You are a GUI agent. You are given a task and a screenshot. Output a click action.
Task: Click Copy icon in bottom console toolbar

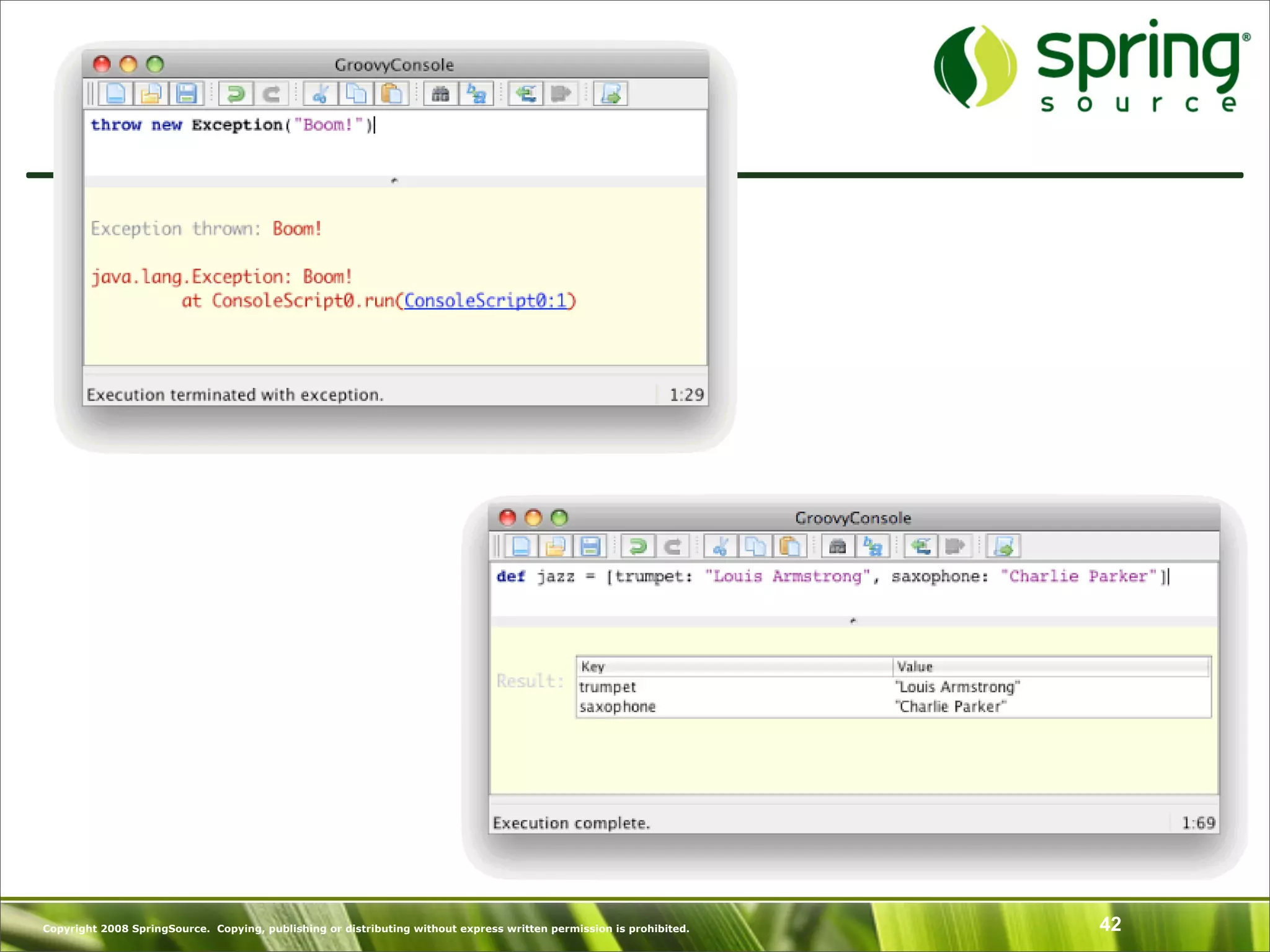(755, 547)
